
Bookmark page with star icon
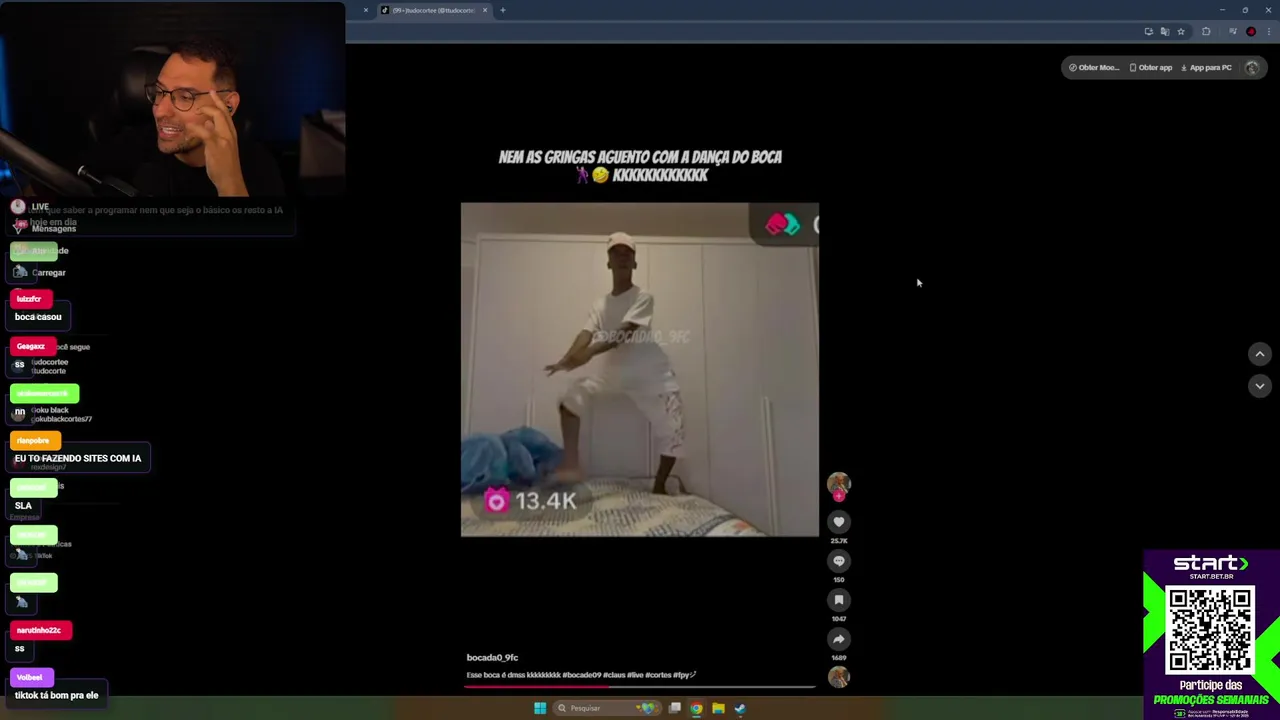click(x=1181, y=31)
